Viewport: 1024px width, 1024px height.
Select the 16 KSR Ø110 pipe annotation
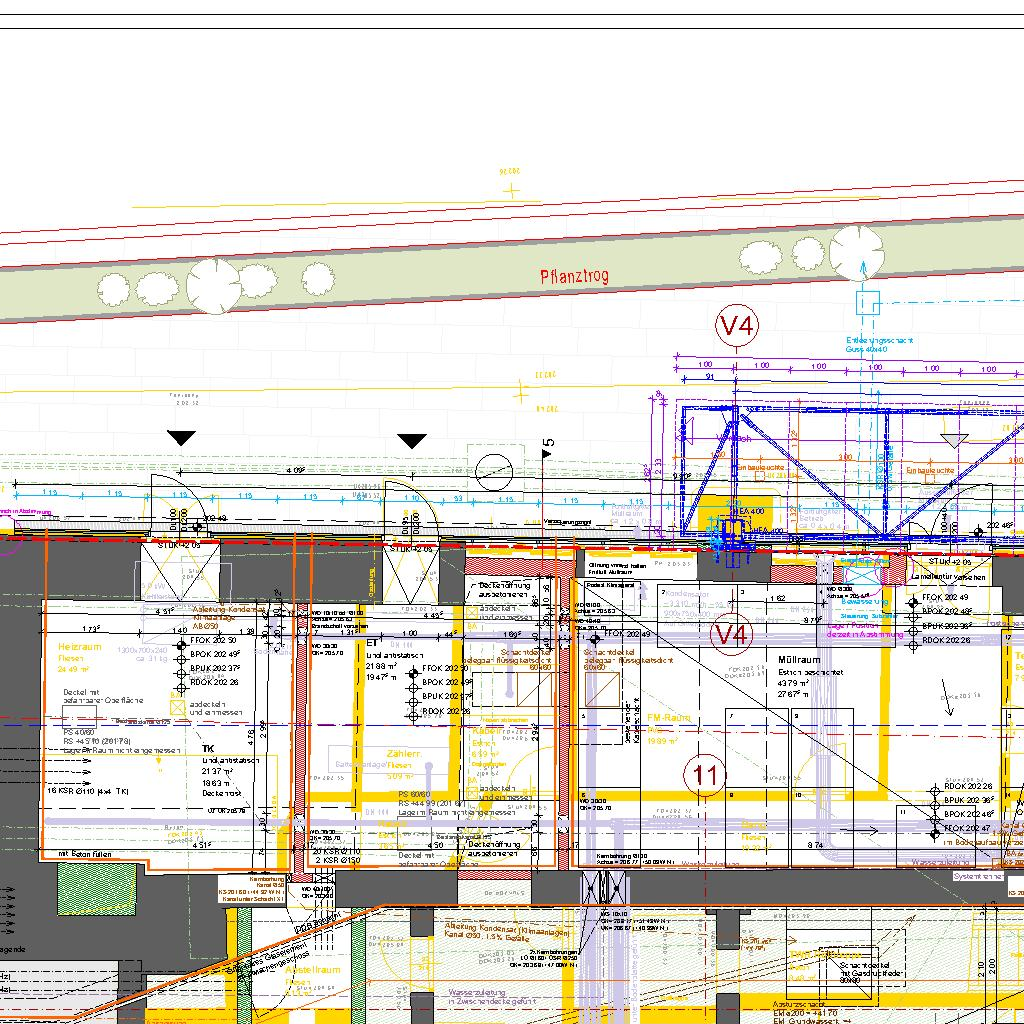[88, 790]
